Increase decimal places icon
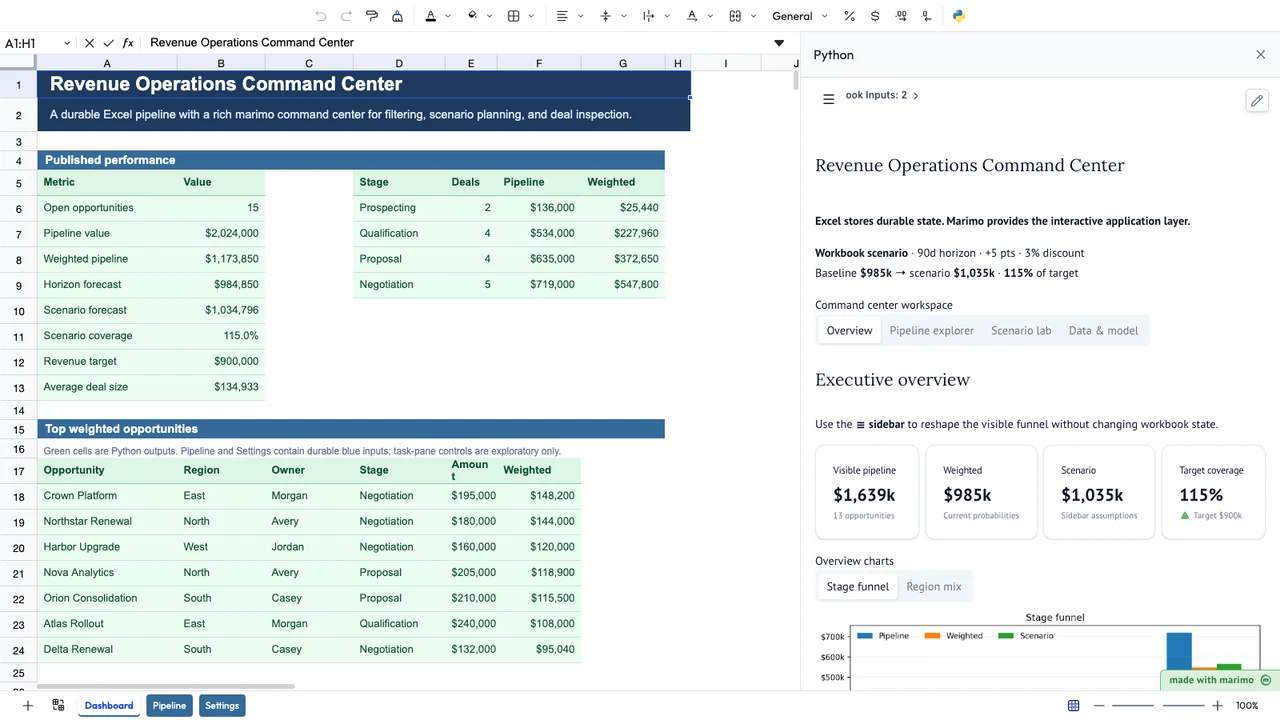This screenshot has height=720, width=1280. pyautogui.click(x=901, y=16)
